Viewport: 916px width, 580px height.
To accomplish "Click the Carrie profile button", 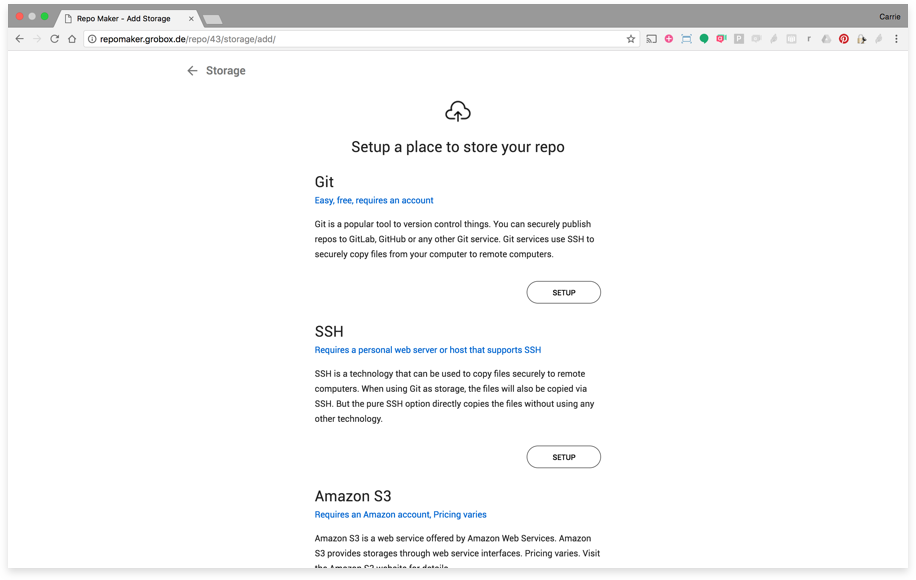I will pyautogui.click(x=889, y=17).
